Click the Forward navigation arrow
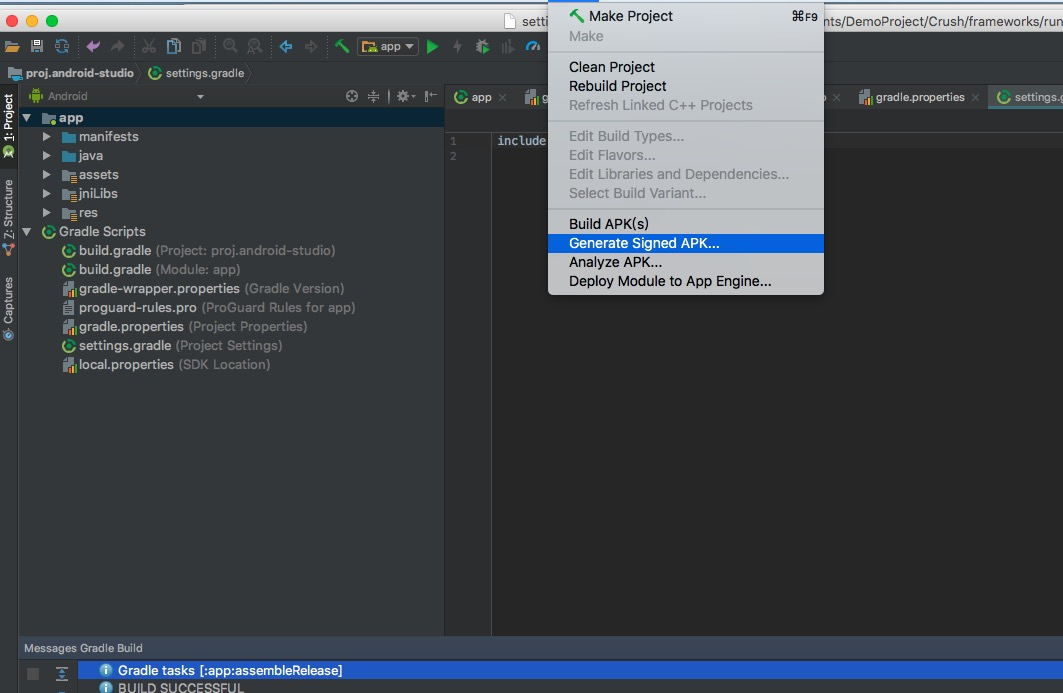1063x693 pixels. (310, 47)
